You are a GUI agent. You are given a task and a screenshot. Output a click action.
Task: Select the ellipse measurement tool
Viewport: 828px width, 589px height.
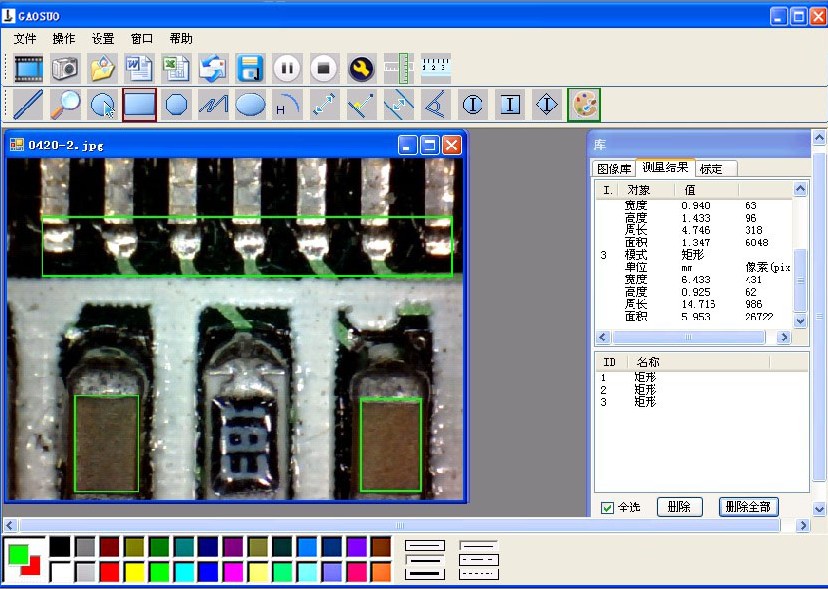[250, 104]
